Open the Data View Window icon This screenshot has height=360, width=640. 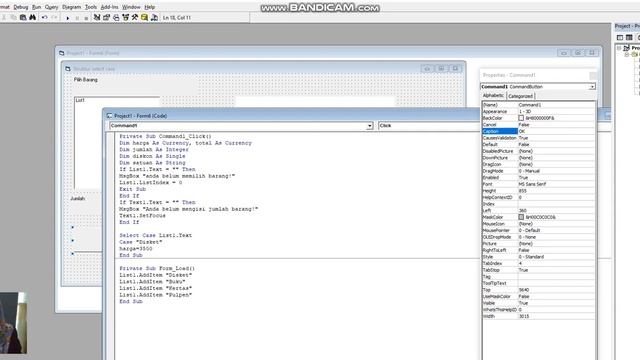point(144,18)
